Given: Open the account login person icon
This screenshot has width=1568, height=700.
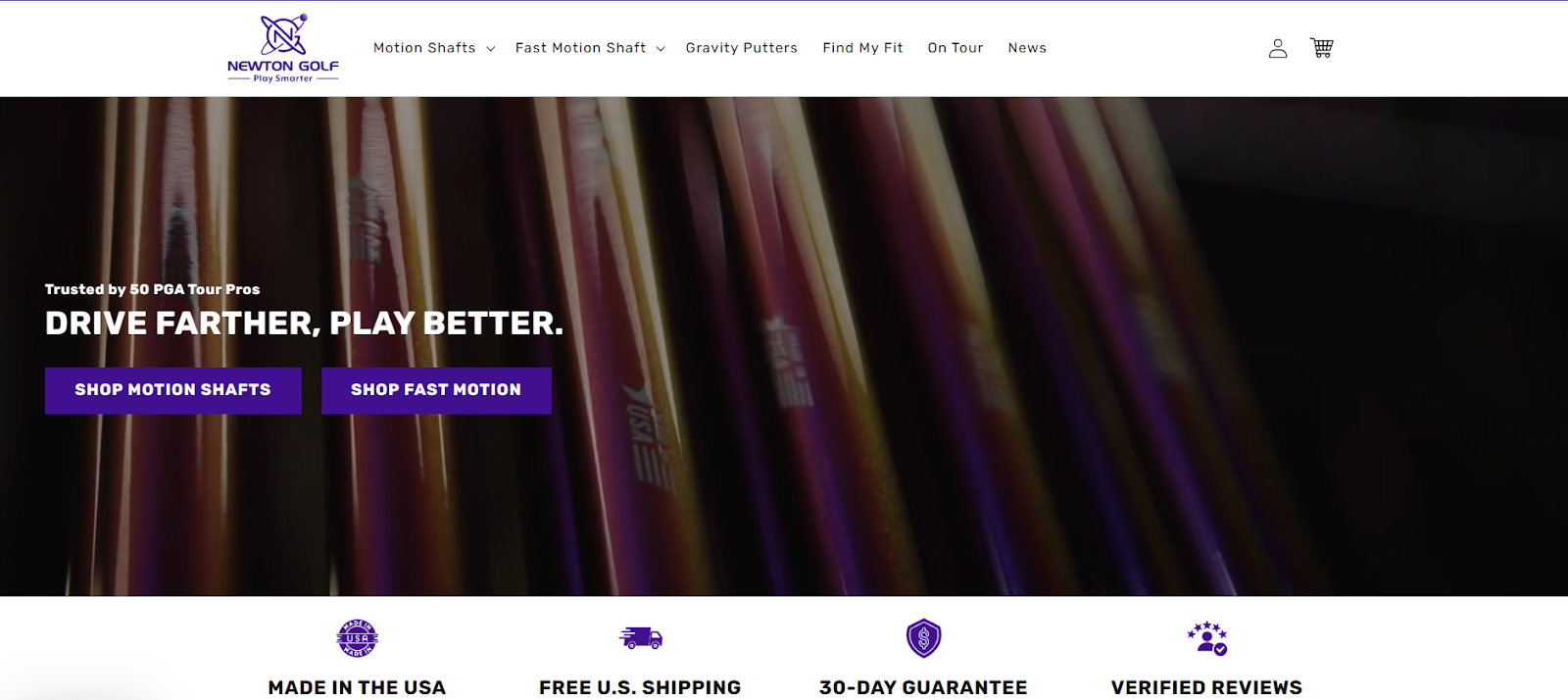Looking at the screenshot, I should (1278, 48).
